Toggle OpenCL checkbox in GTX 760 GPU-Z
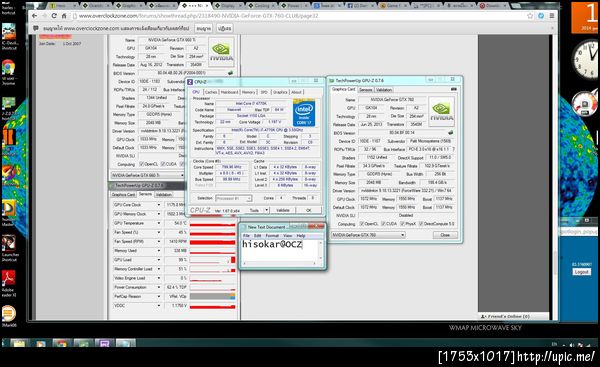 (x=362, y=224)
